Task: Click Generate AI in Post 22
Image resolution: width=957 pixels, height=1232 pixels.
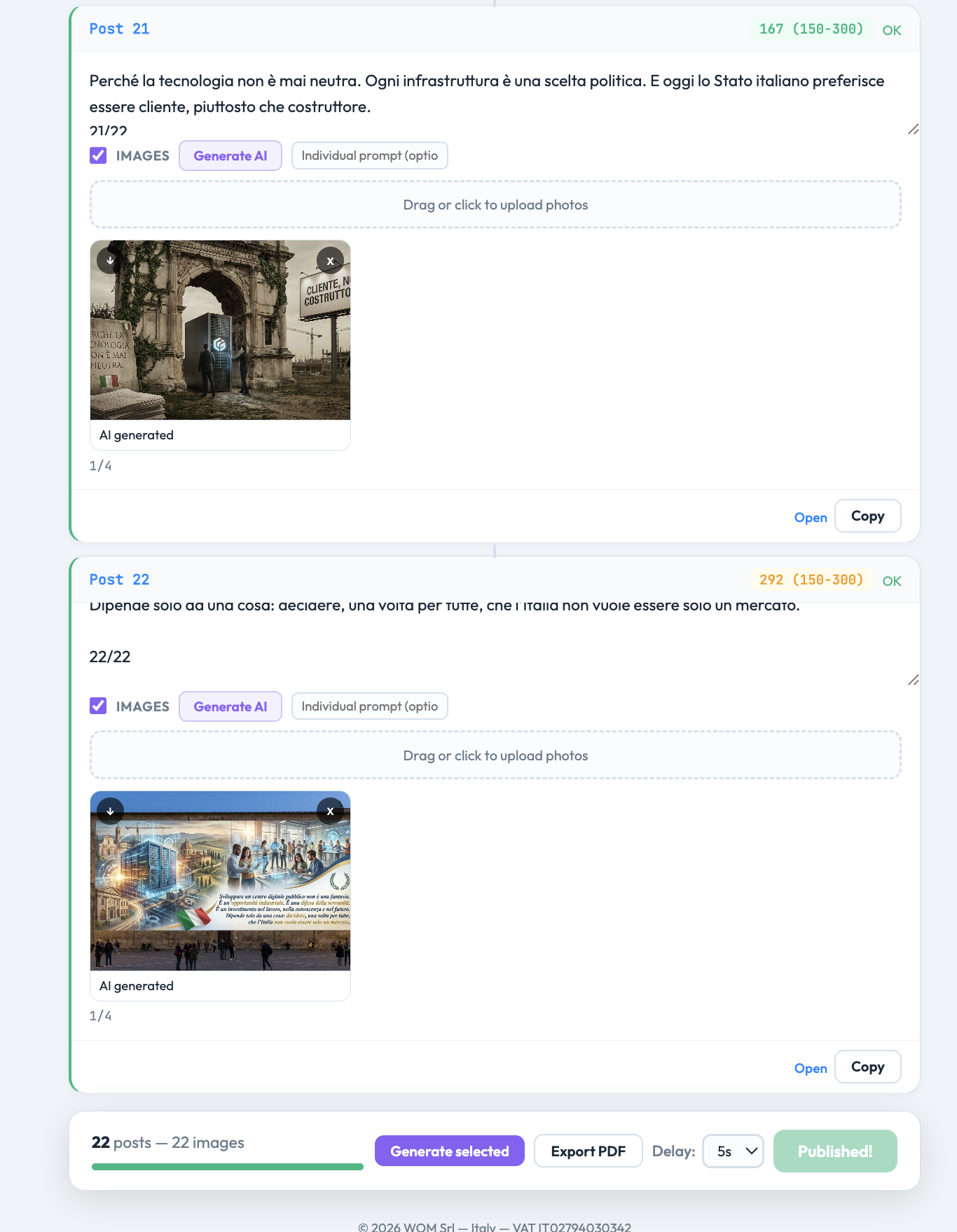Action: tap(230, 706)
